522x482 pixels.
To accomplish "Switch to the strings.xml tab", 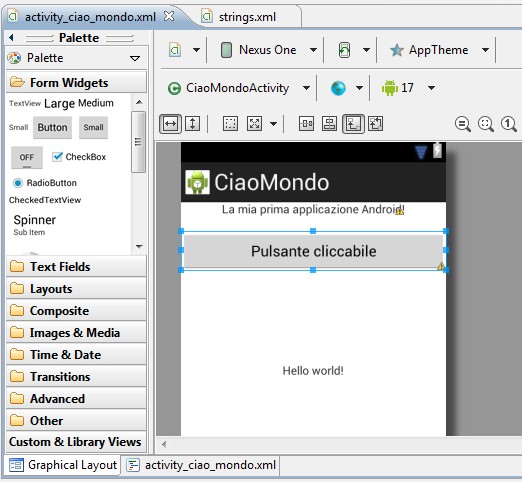I will click(247, 17).
